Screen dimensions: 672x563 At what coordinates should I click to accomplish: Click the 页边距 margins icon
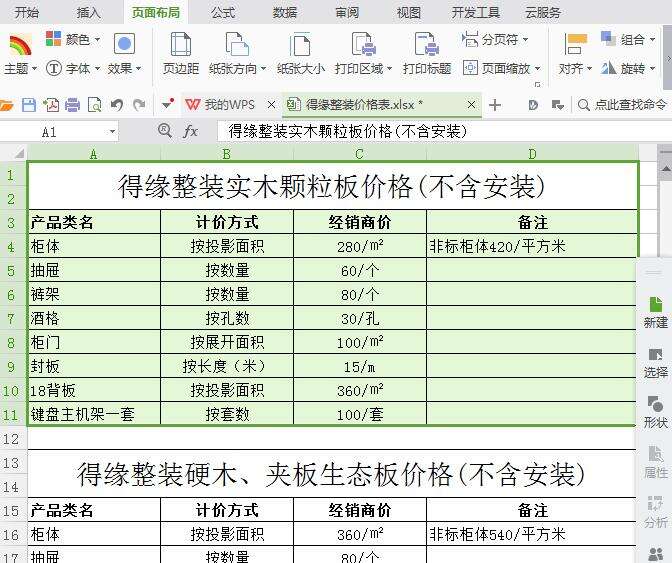click(x=181, y=44)
